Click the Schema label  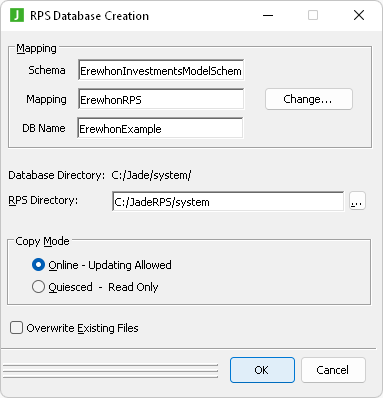point(47,70)
